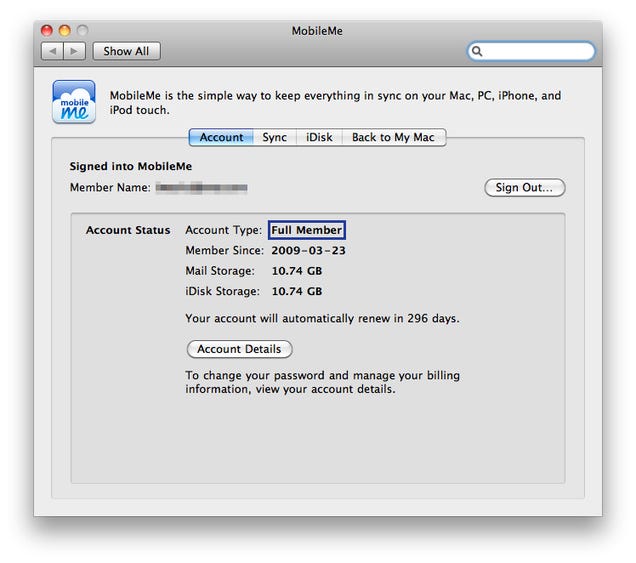636x563 pixels.
Task: Click the Account Status label
Action: coord(128,230)
